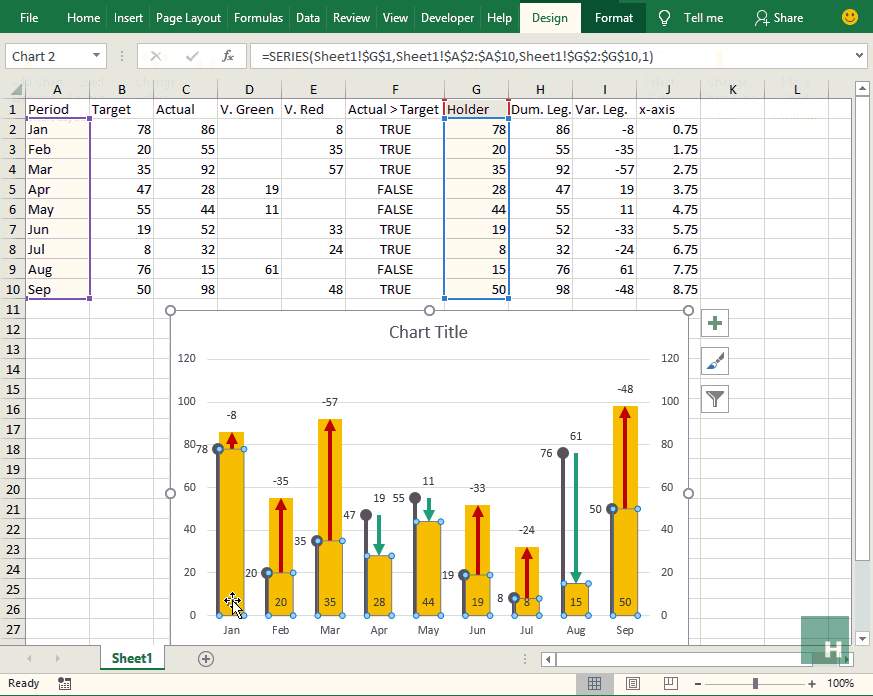Click vertical scrollbar up arrow
The height and width of the screenshot is (696, 873).
point(862,88)
